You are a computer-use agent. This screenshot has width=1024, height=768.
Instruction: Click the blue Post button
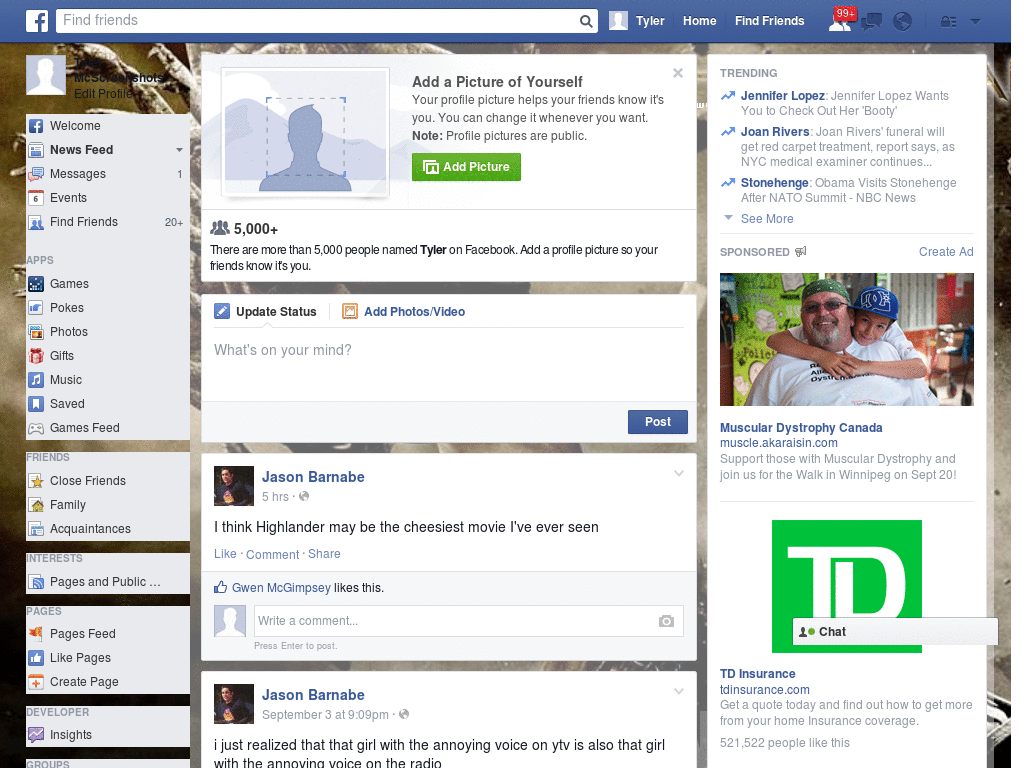point(658,422)
